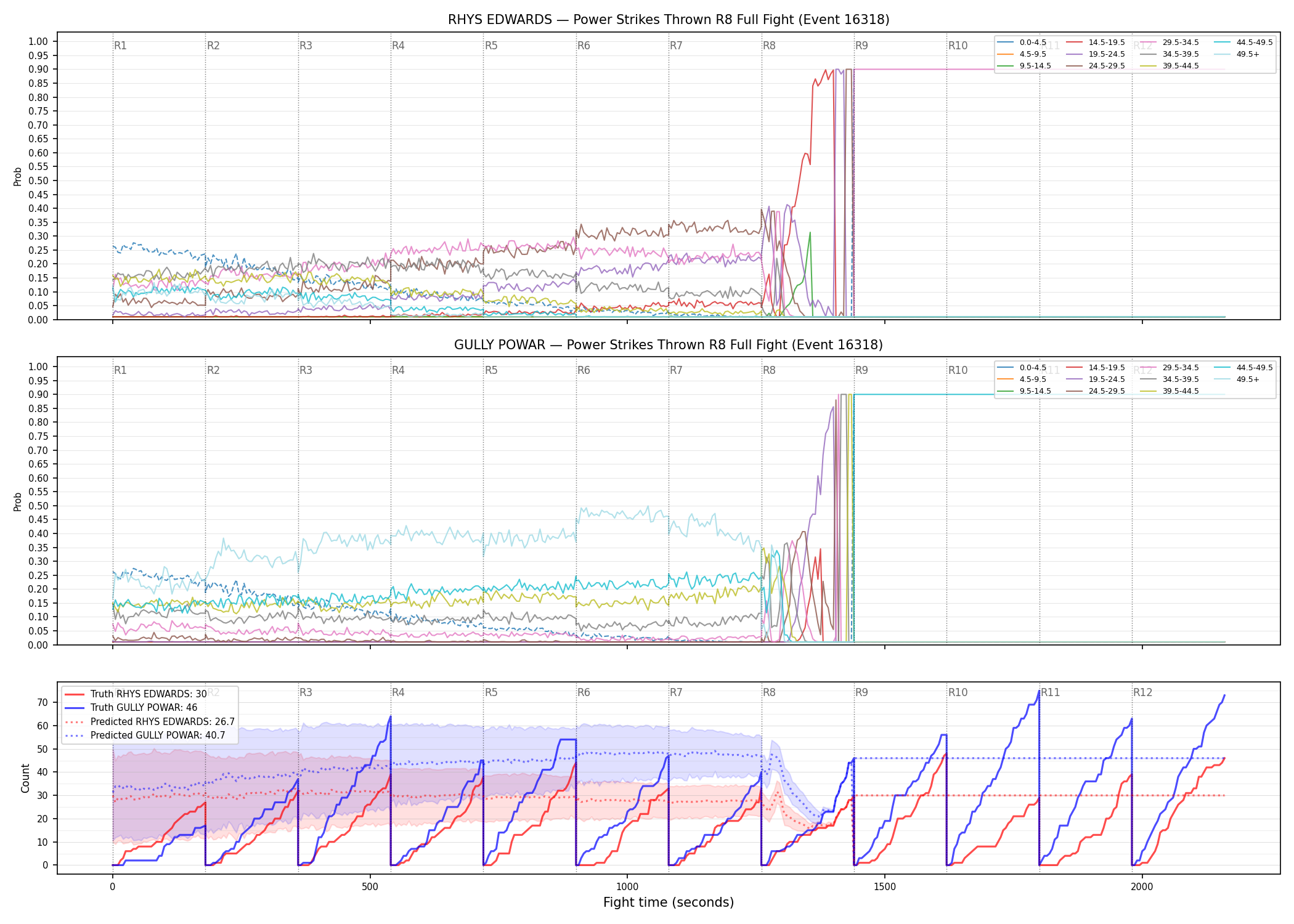Click the 0.90 tick label in top chart

click(38, 70)
